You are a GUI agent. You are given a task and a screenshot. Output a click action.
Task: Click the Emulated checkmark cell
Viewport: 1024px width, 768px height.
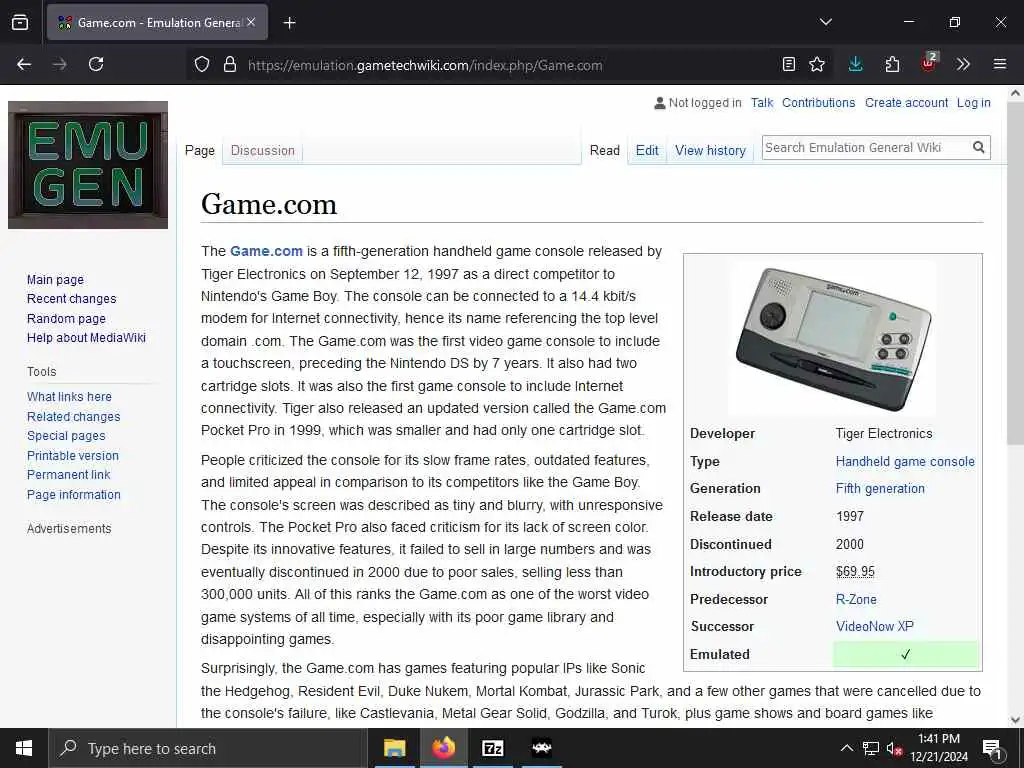906,654
